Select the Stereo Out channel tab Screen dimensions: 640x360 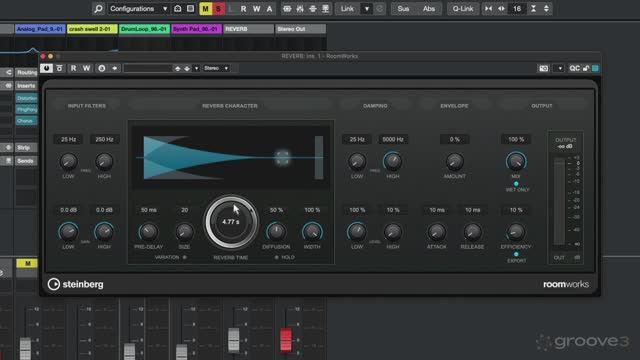click(301, 29)
